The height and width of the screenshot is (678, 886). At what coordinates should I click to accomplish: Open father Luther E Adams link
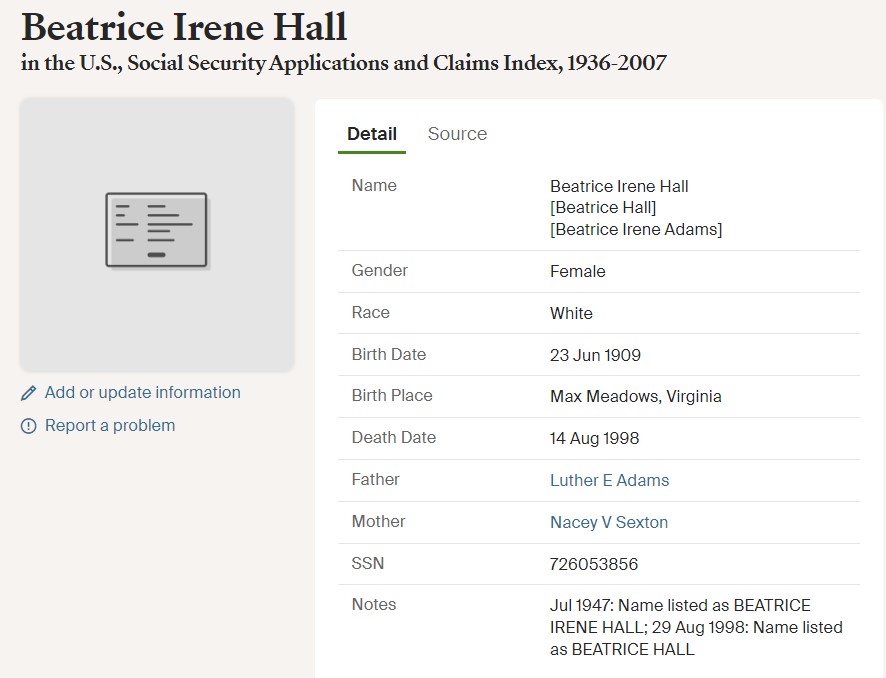(x=609, y=480)
